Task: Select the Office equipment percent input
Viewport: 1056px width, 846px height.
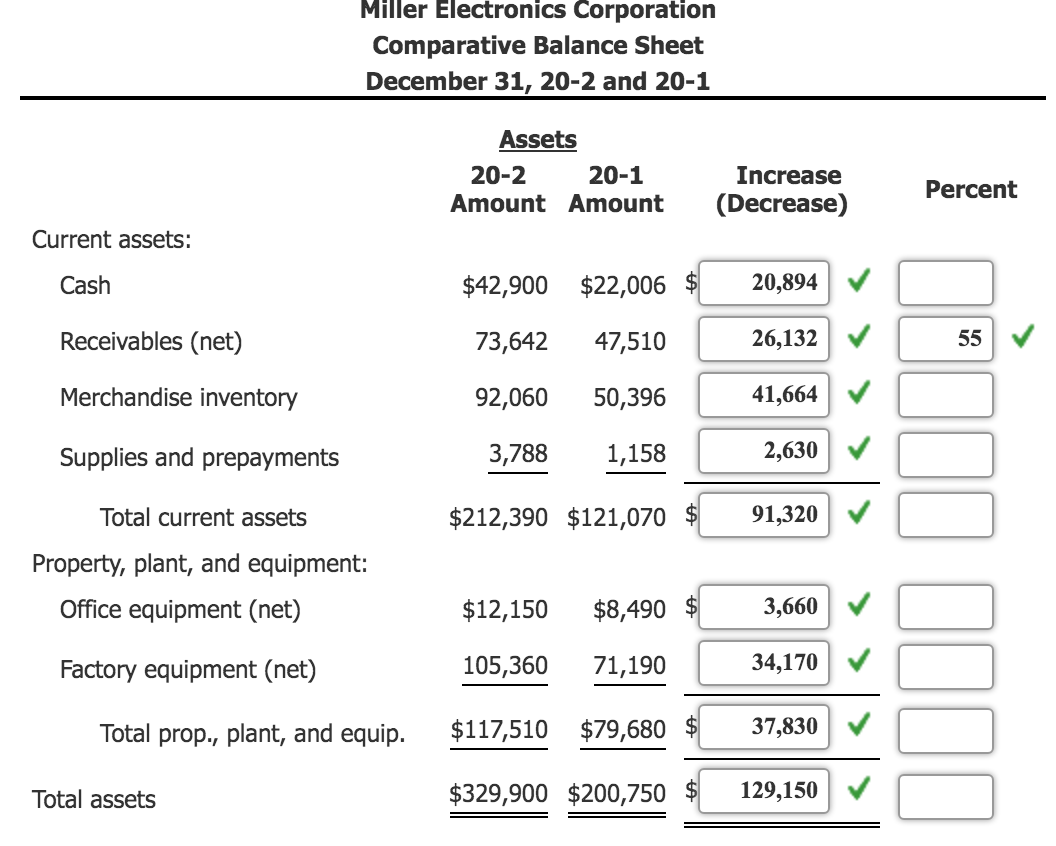Action: (x=943, y=606)
